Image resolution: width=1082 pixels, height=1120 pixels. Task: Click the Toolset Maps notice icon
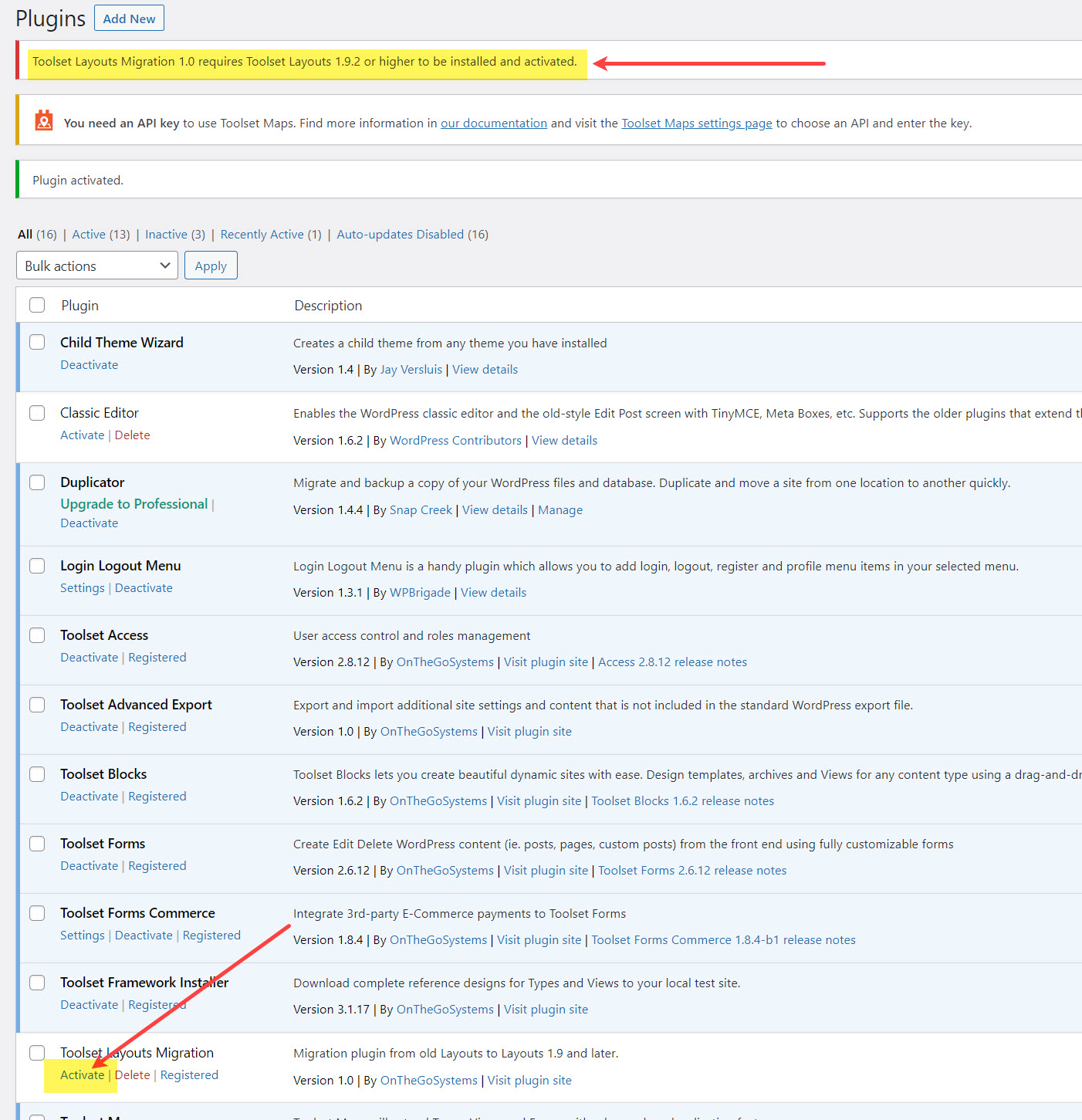tap(44, 120)
